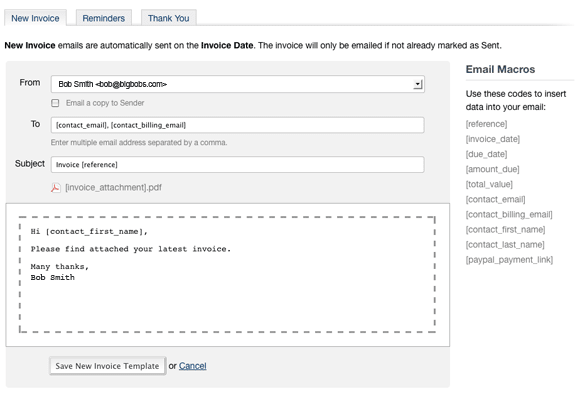Pick the [amount_due] macro code

pos(493,169)
